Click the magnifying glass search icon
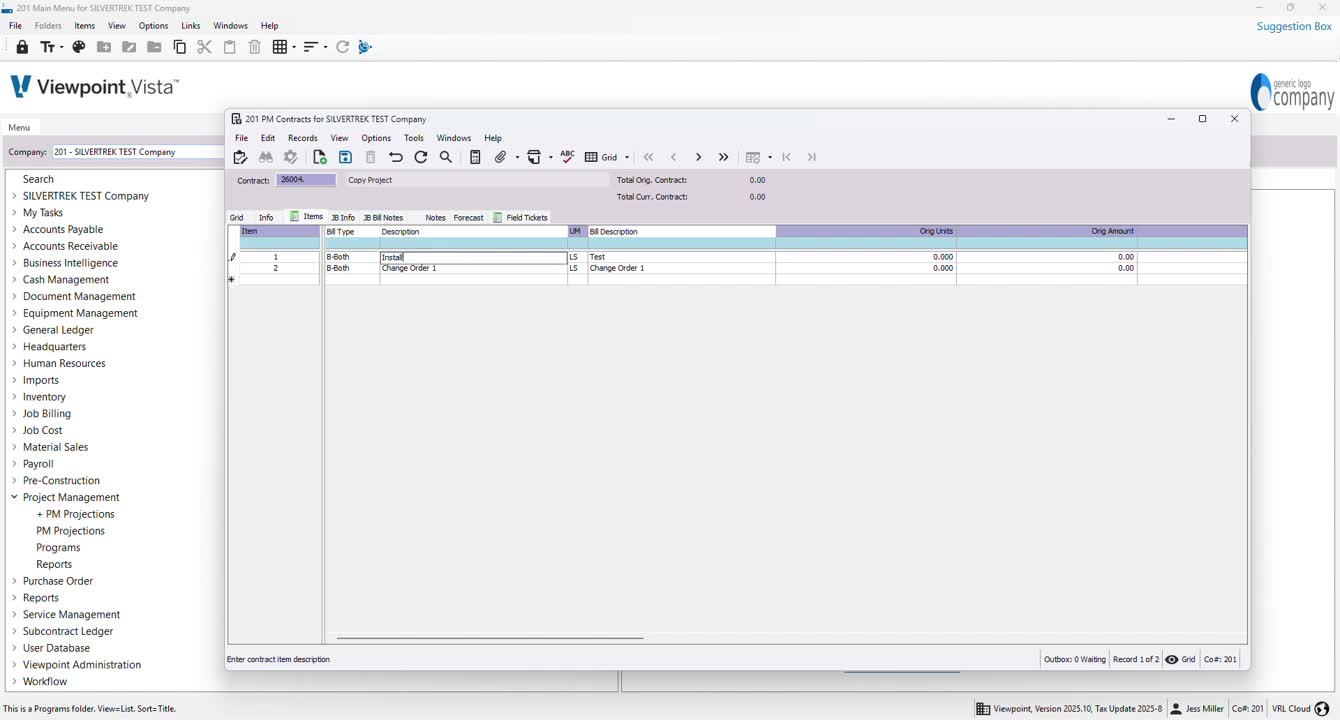 (x=446, y=157)
